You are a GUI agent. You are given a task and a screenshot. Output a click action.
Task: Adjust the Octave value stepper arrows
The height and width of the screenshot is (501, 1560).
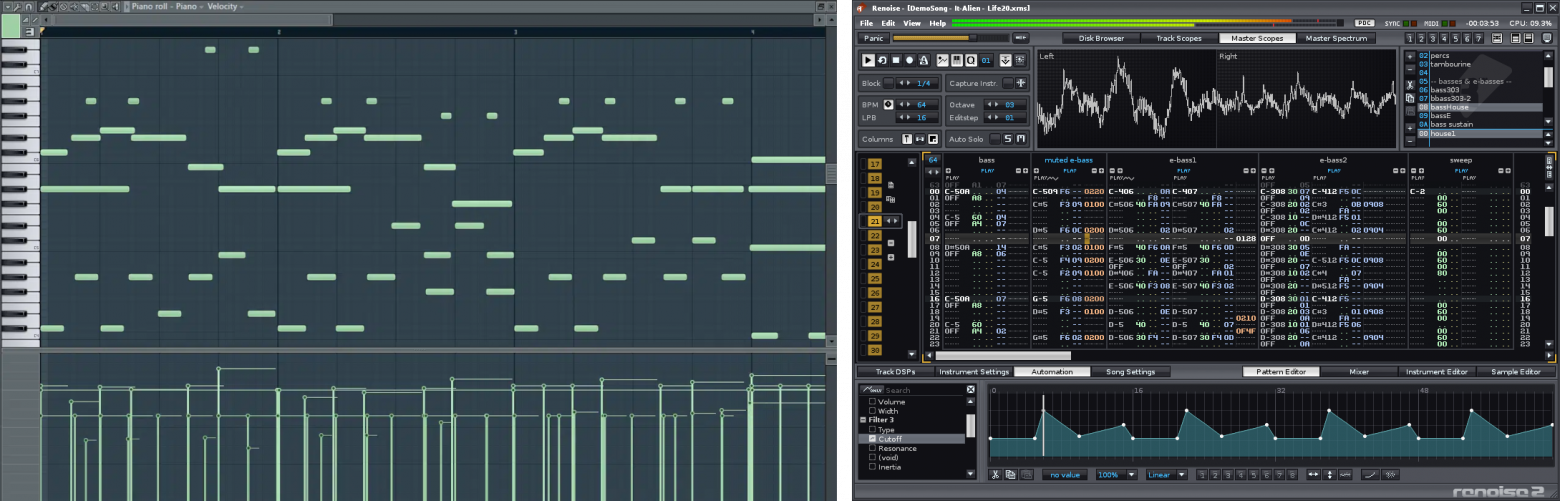click(x=992, y=105)
